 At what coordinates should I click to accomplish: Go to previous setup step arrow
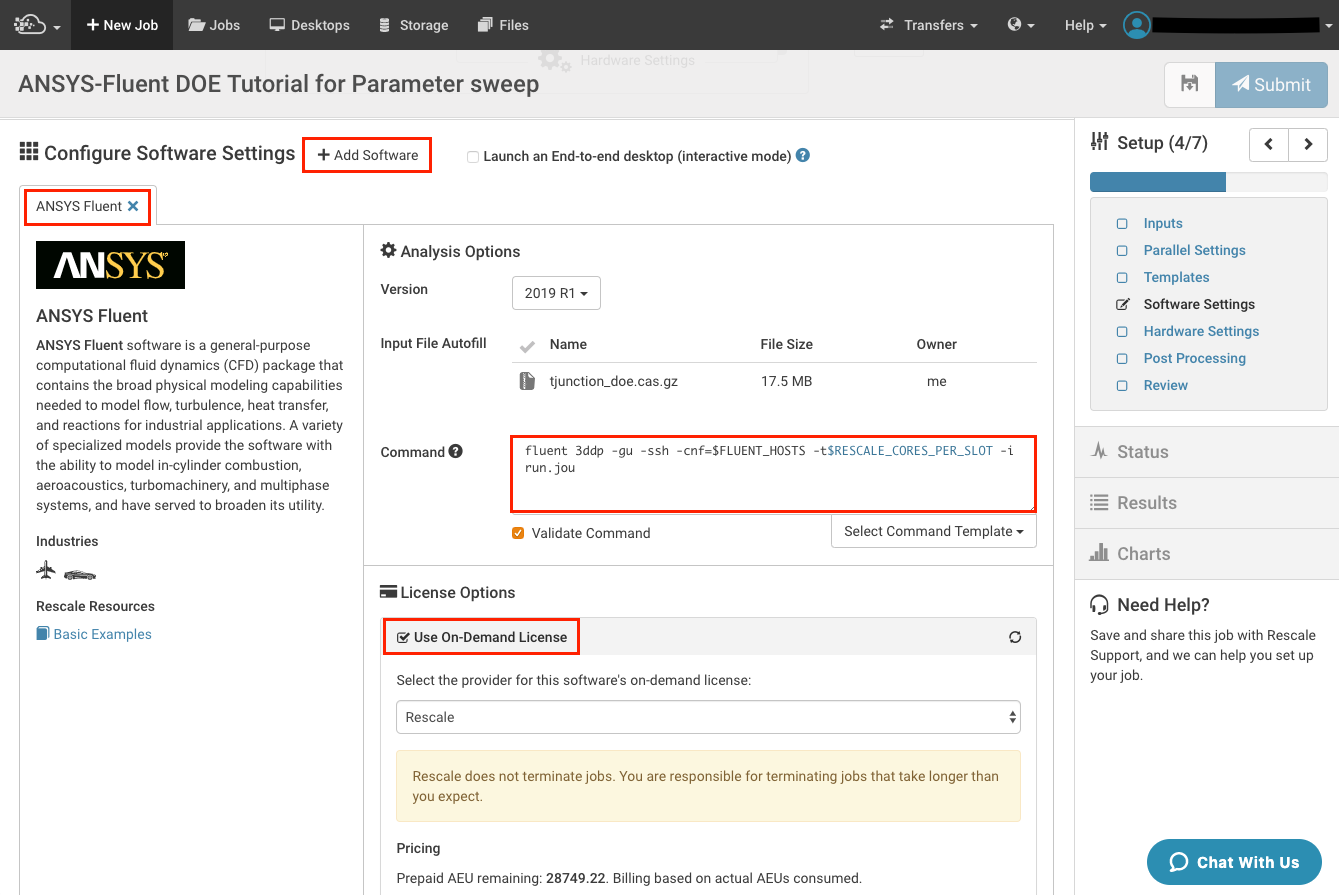1269,144
